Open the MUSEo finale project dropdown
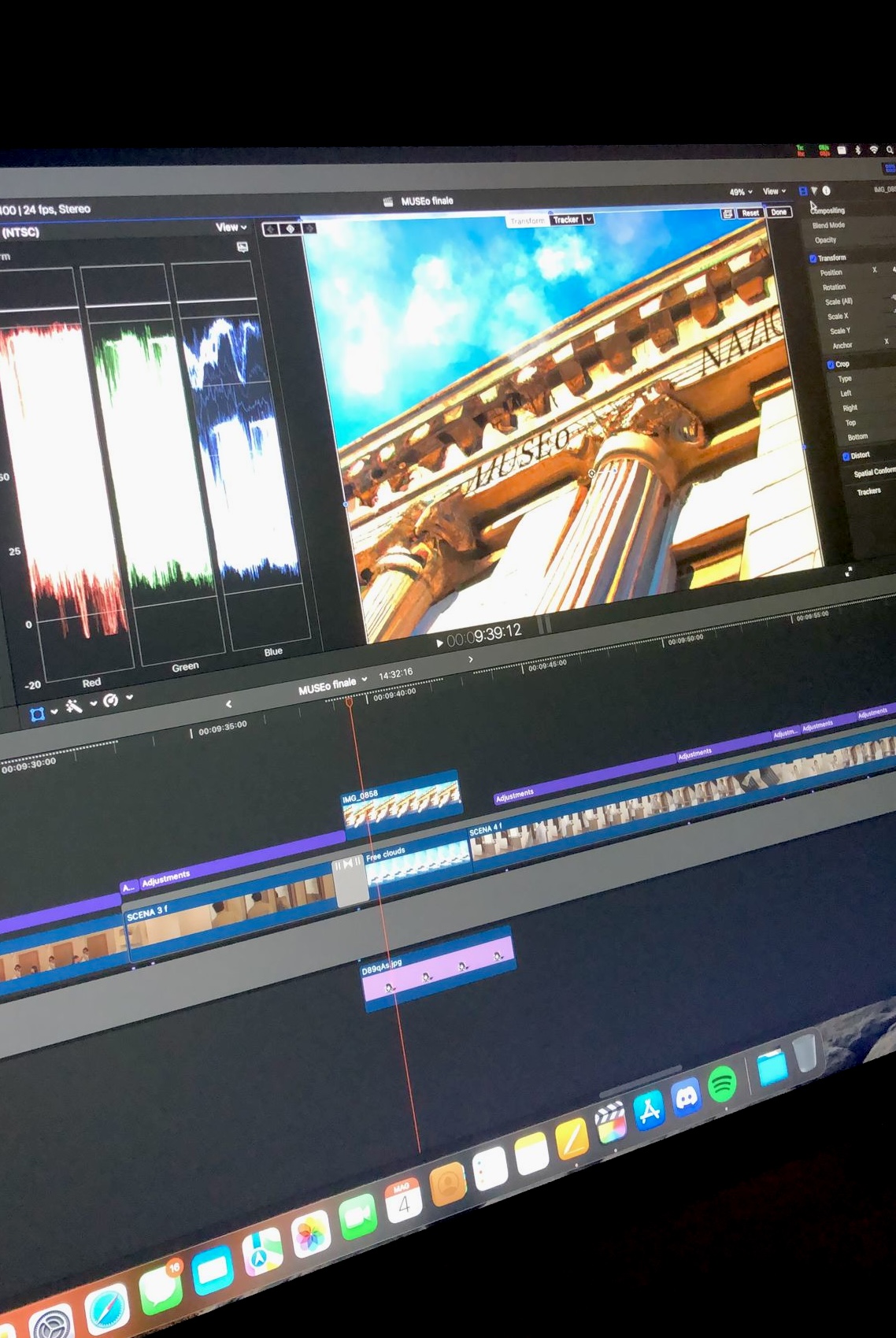Image resolution: width=896 pixels, height=1338 pixels. click(332, 685)
